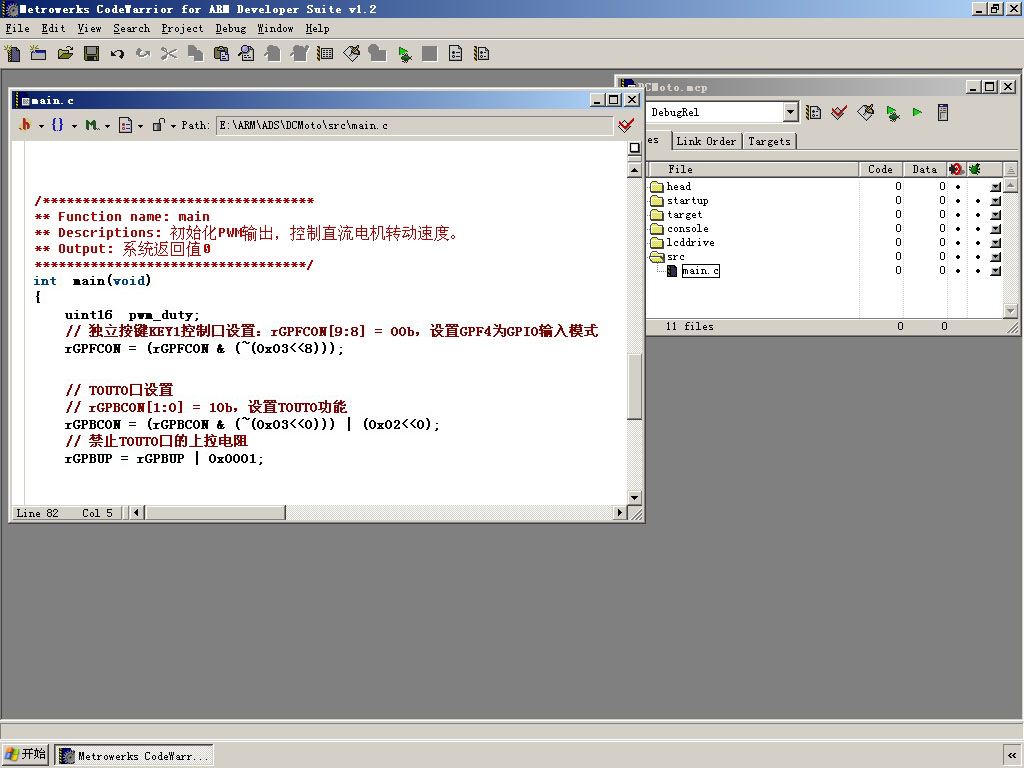Click the Project Inspector page icon in the main toolbar

click(456, 54)
